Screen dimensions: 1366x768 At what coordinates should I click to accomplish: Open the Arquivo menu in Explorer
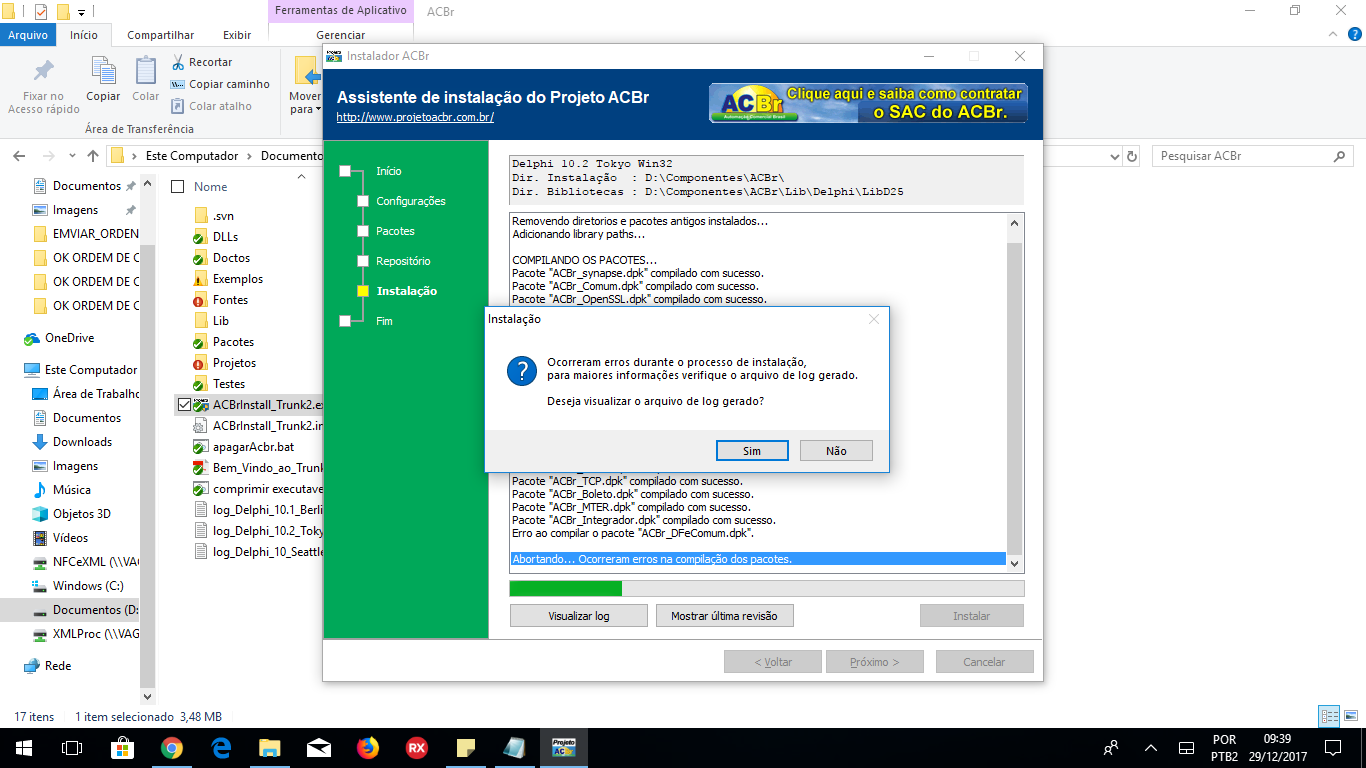point(28,35)
